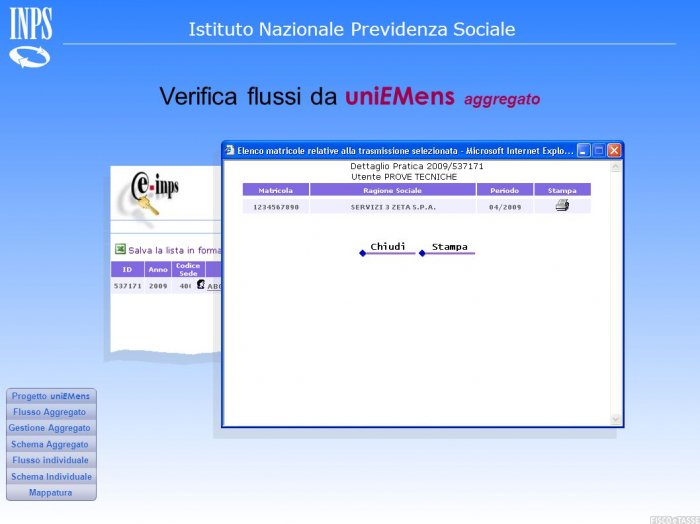Select Flusso individuale in the side menu
700x524 pixels.
[x=50, y=460]
